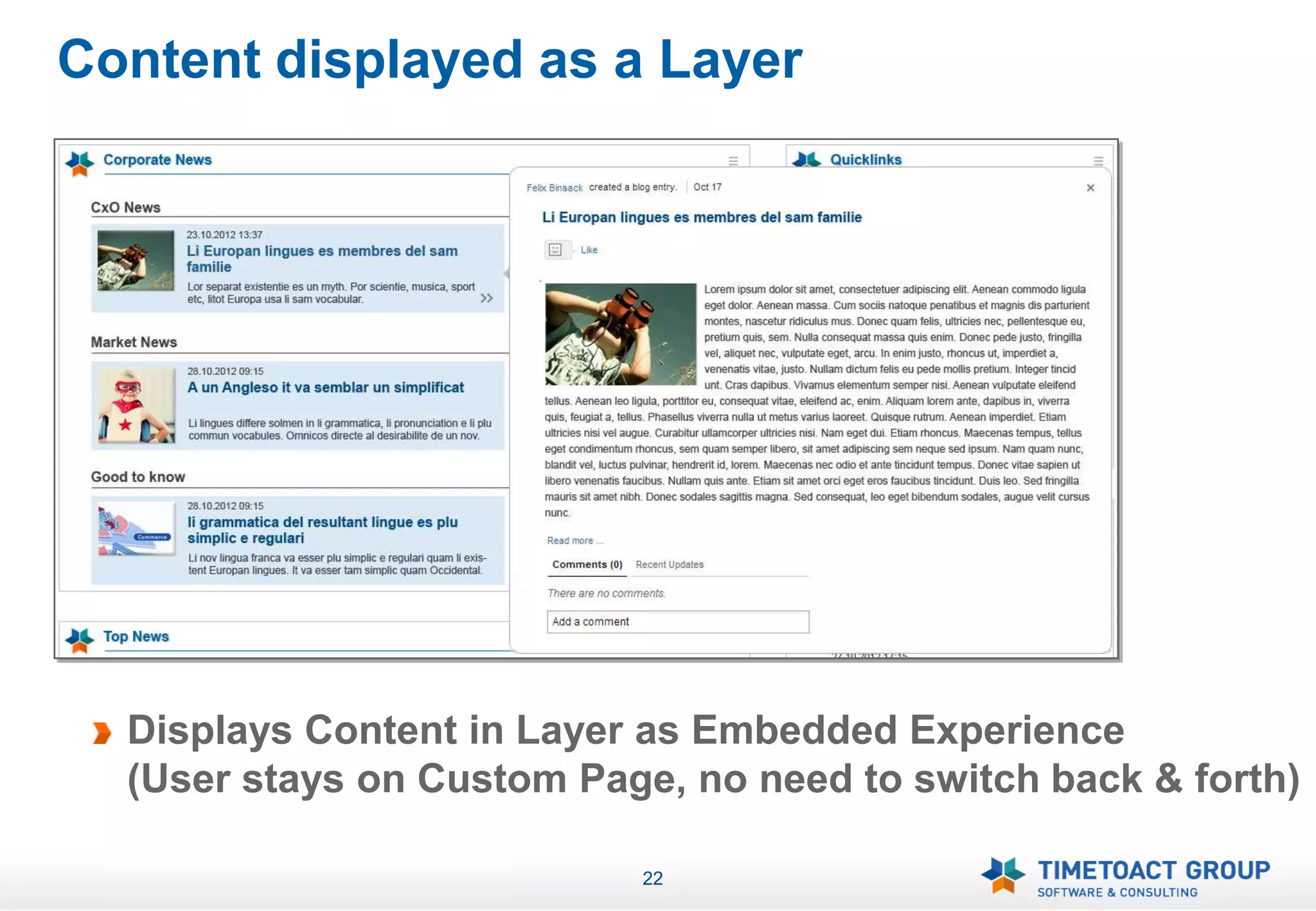Close the blog entry layer popup
Viewport: 1316px width, 911px height.
coord(1090,188)
